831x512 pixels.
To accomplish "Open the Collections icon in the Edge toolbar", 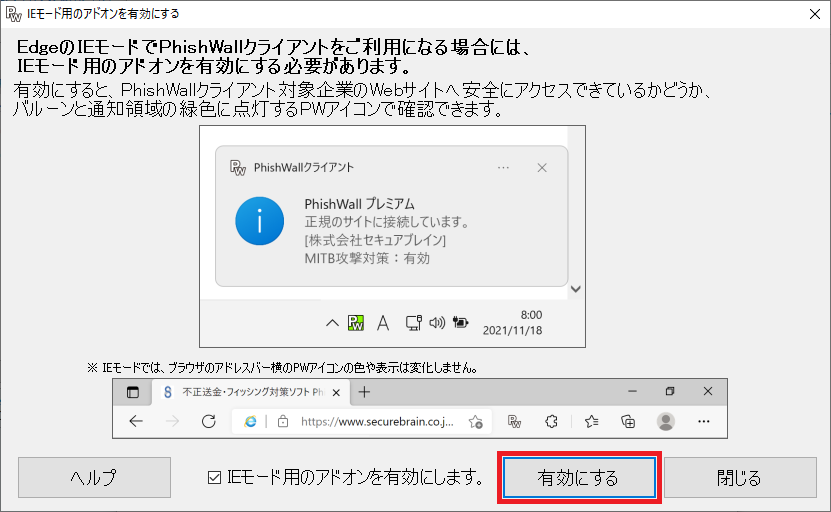I will (x=628, y=421).
